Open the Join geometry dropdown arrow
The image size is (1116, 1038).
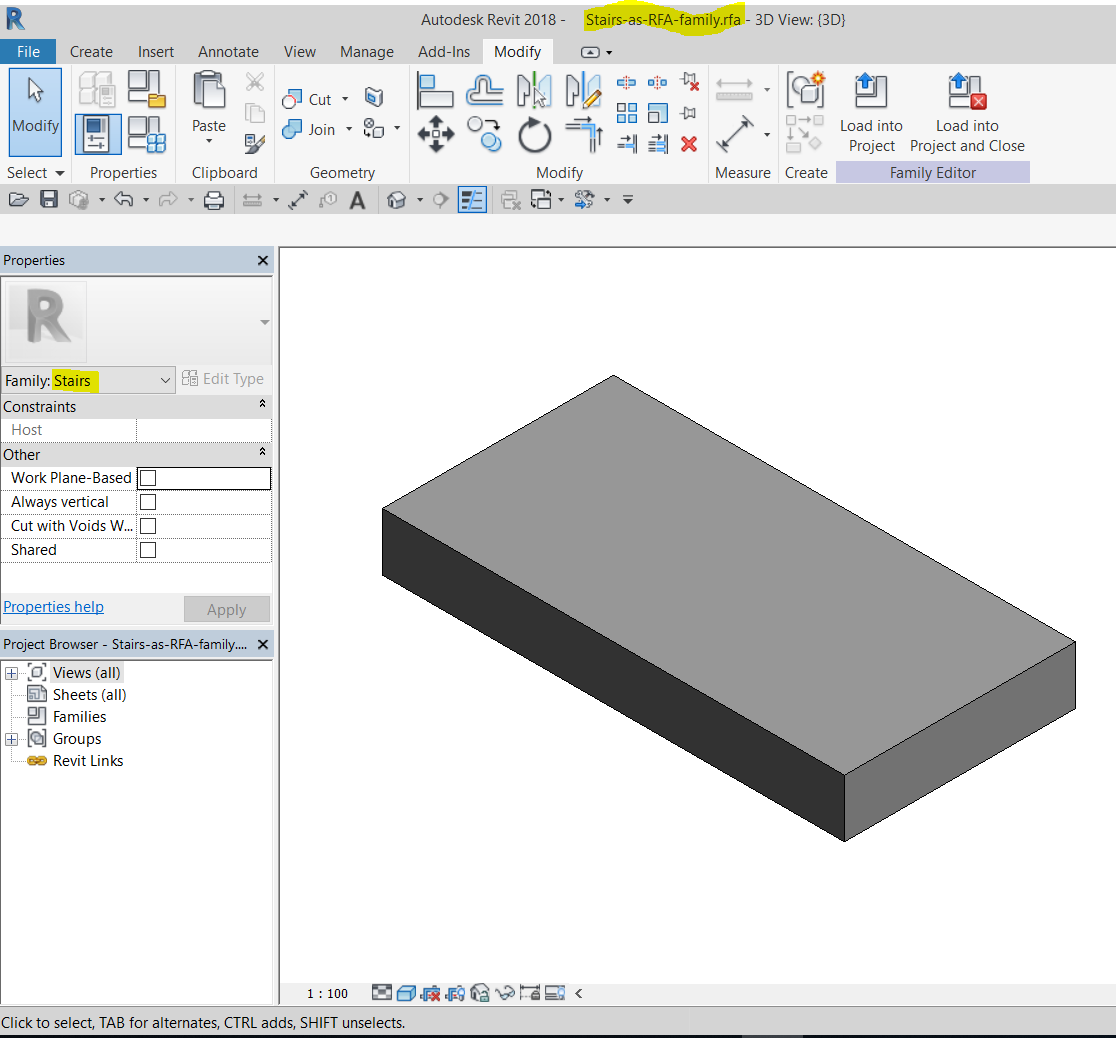pos(349,129)
